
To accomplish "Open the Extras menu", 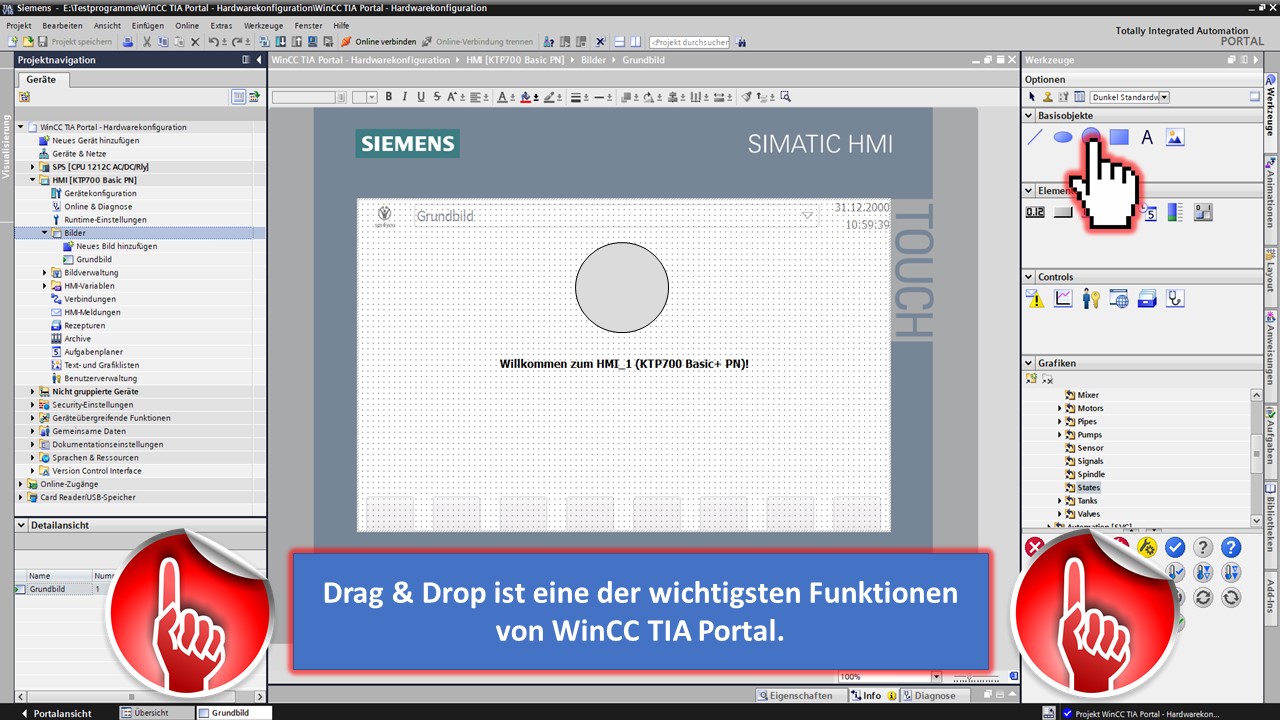I will click(x=221, y=25).
